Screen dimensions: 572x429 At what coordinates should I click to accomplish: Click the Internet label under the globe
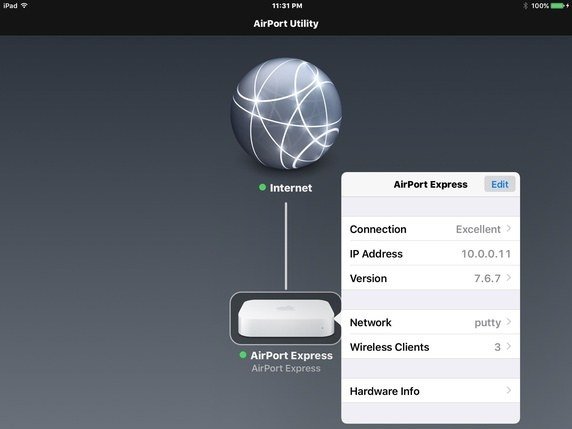291,188
